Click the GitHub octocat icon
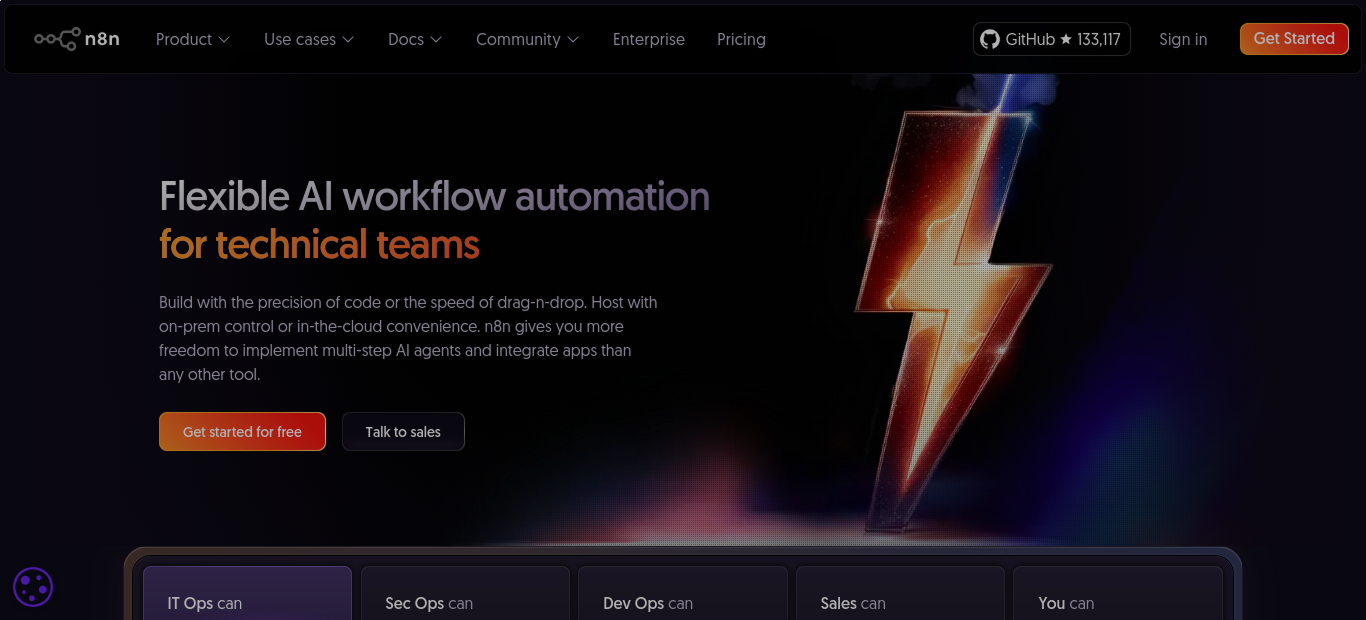 pos(990,39)
